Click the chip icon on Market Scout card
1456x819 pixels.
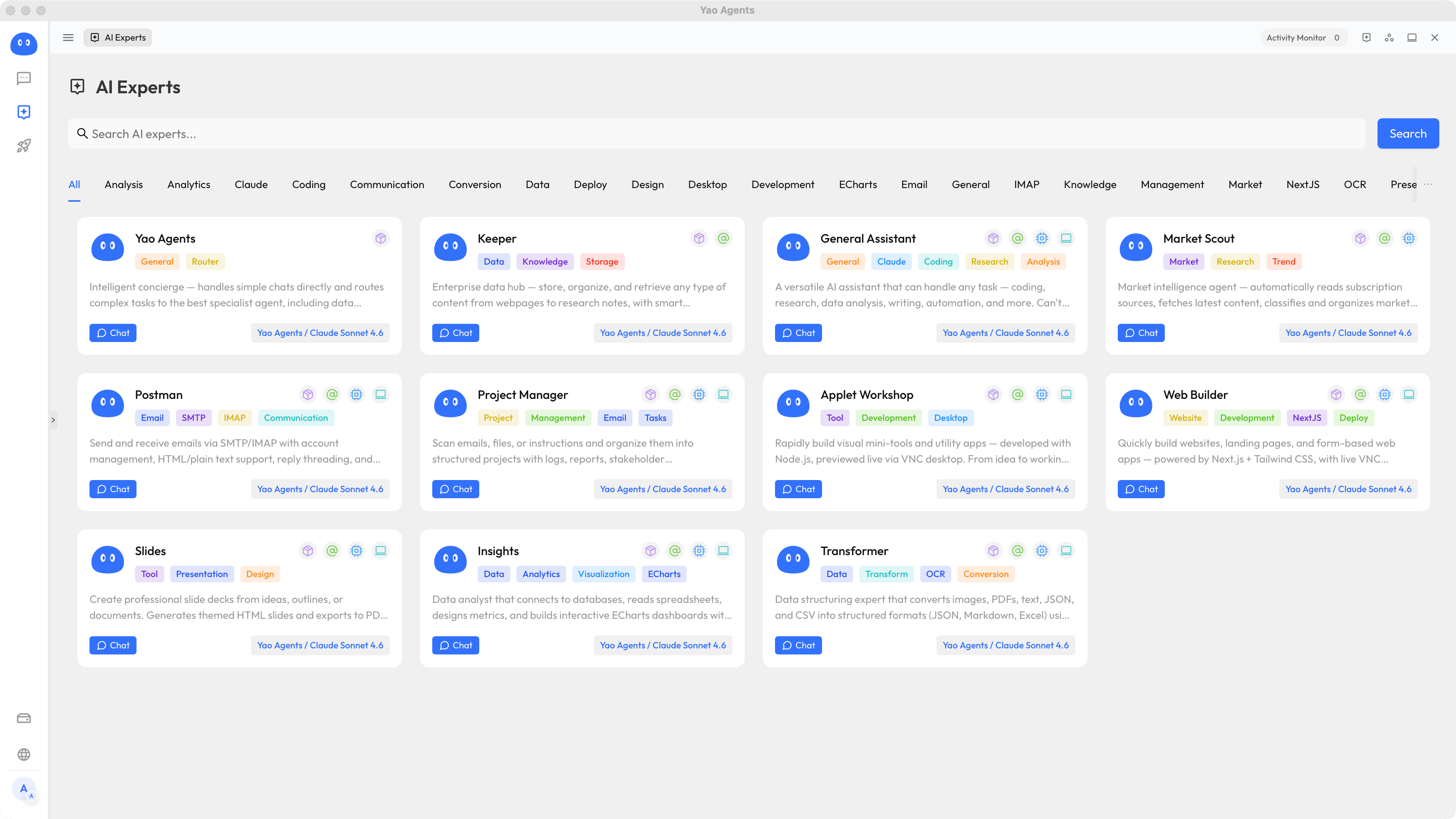pyautogui.click(x=1409, y=238)
